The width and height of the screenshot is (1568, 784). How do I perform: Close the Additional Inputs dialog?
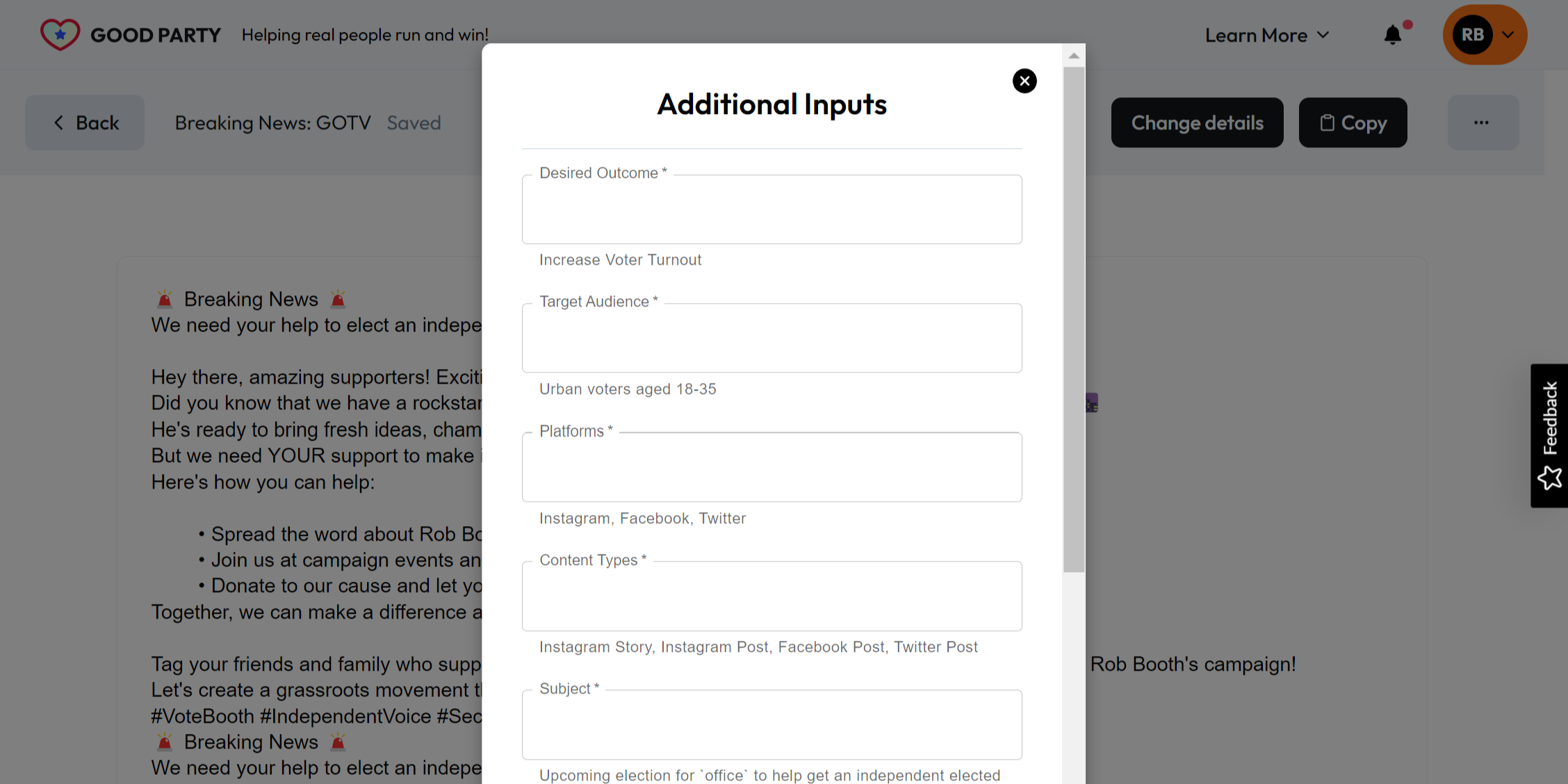(x=1024, y=81)
